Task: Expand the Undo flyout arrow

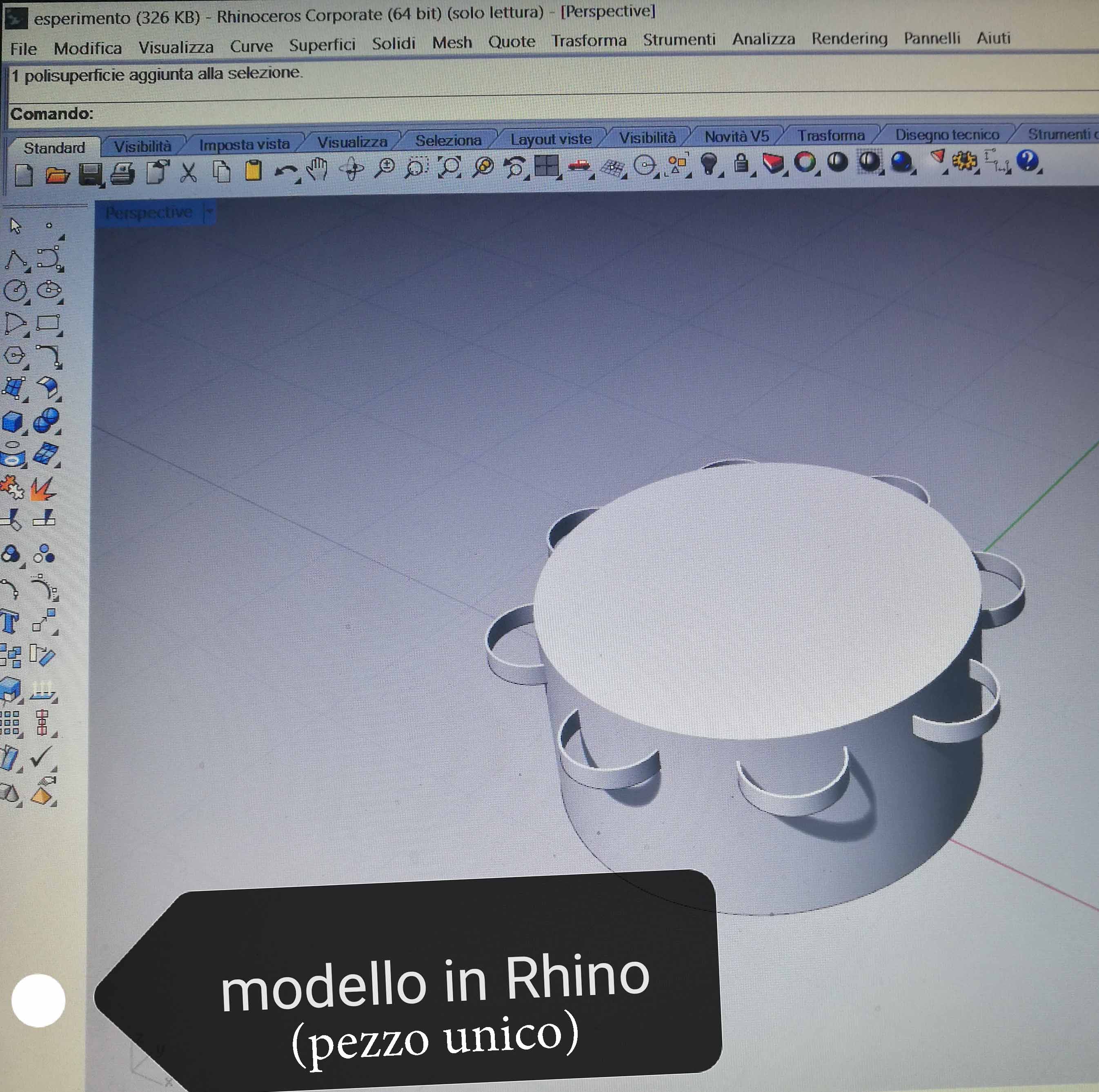Action: pyautogui.click(x=298, y=181)
